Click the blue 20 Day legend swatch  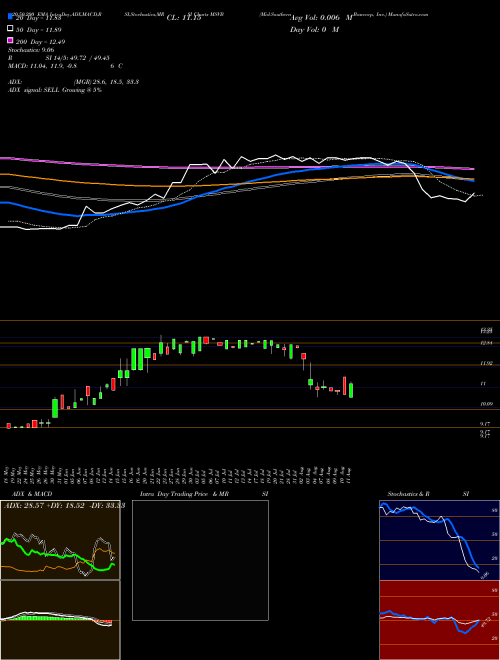click(x=10, y=17)
